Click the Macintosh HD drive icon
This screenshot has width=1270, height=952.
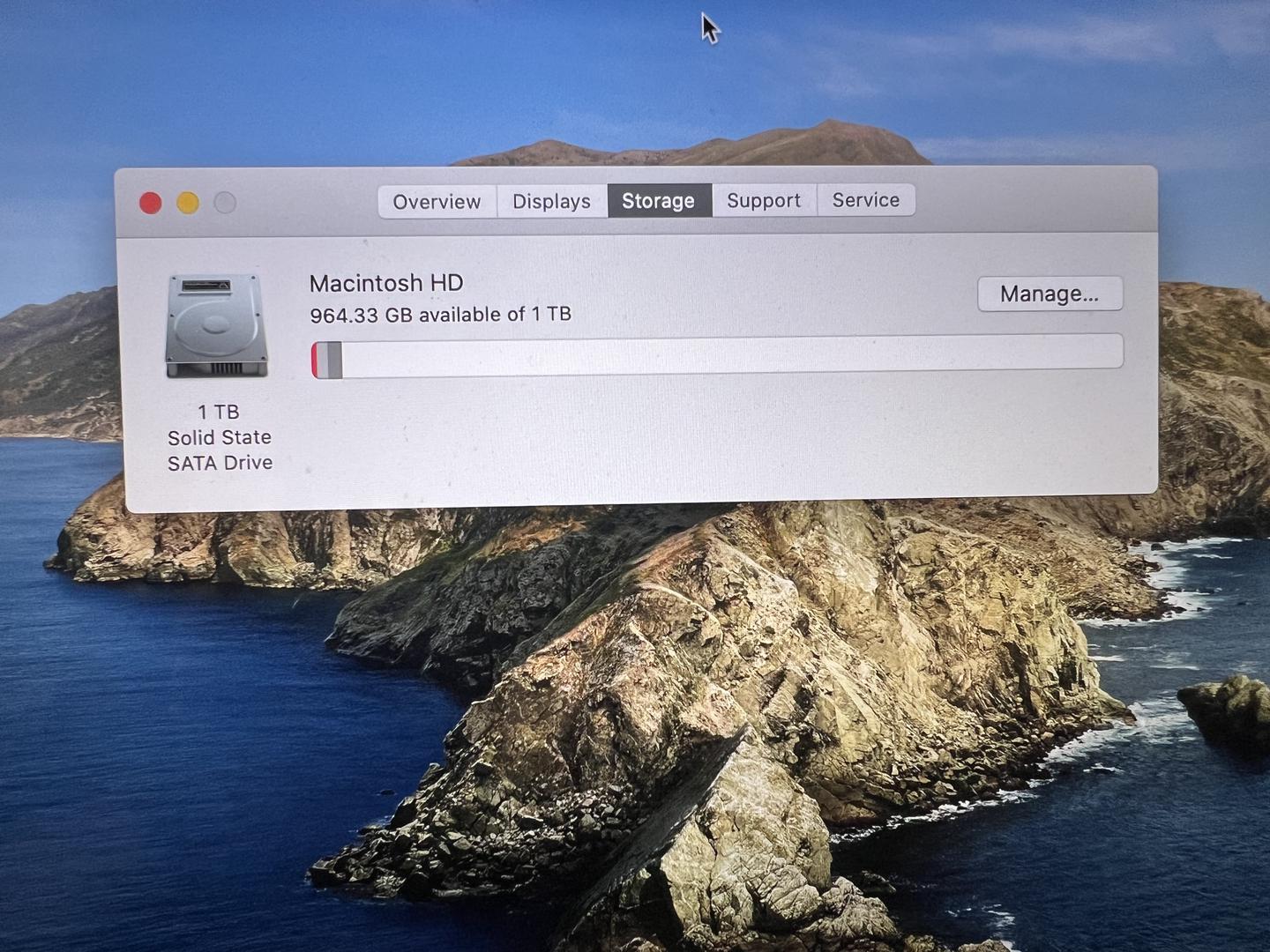click(216, 326)
